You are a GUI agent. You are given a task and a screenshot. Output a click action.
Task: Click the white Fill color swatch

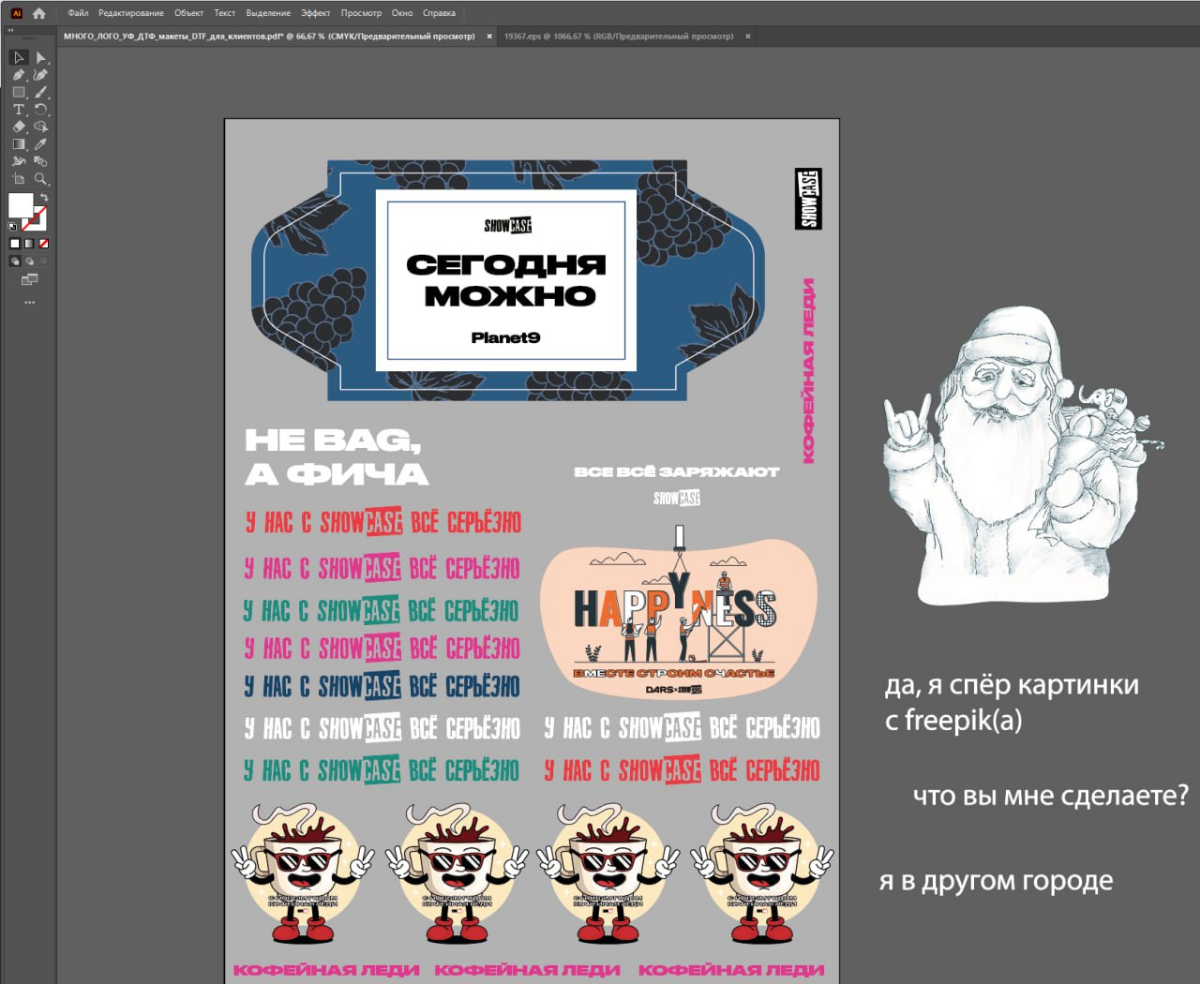tap(19, 205)
